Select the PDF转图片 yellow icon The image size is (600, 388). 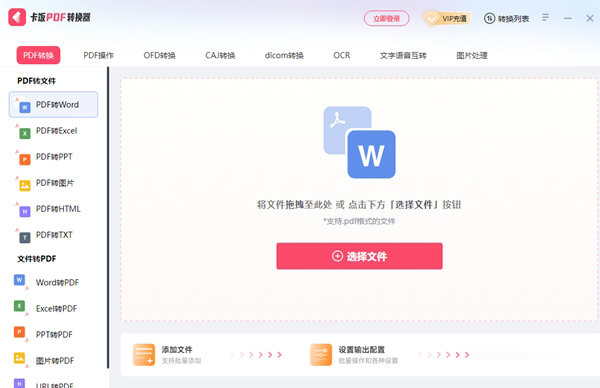coord(24,184)
